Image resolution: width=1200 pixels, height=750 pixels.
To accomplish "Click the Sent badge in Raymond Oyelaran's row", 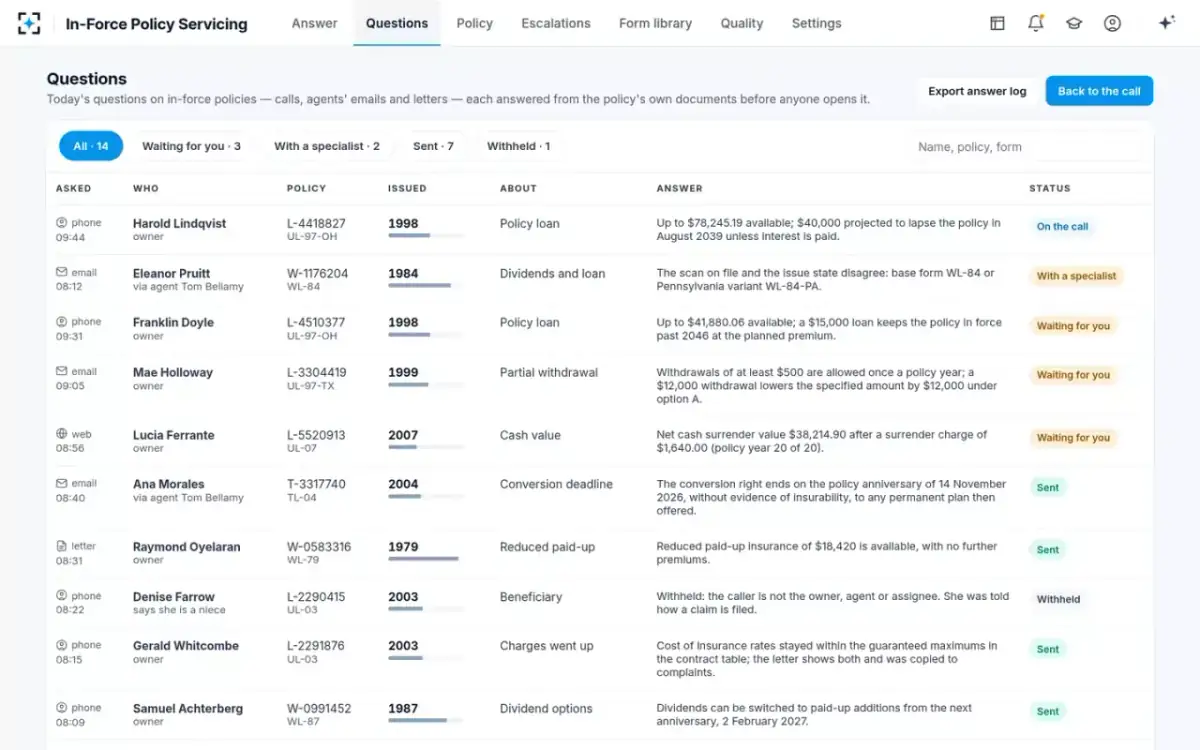I will point(1048,550).
